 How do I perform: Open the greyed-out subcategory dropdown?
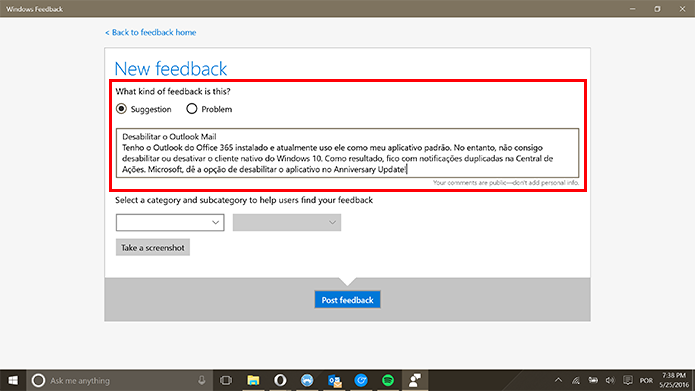[x=287, y=223]
